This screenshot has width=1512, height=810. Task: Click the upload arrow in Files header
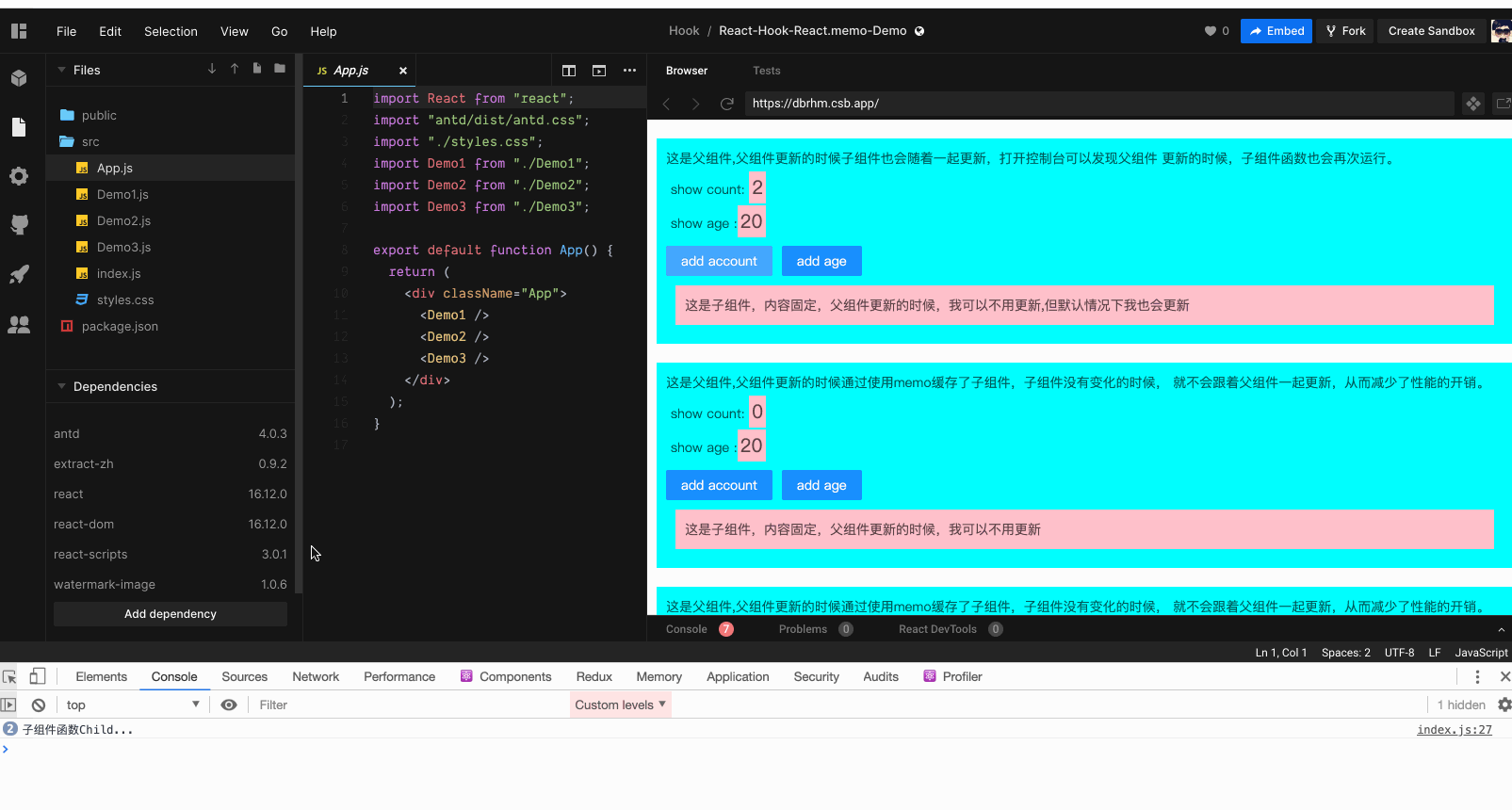(x=235, y=69)
